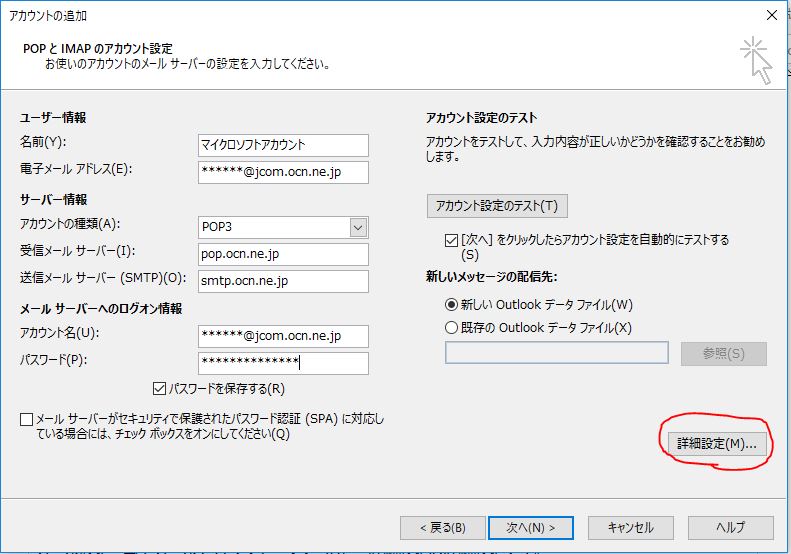Viewport: 791px width, 554px height.
Task: Click the existing data file path field
Action: [556, 353]
